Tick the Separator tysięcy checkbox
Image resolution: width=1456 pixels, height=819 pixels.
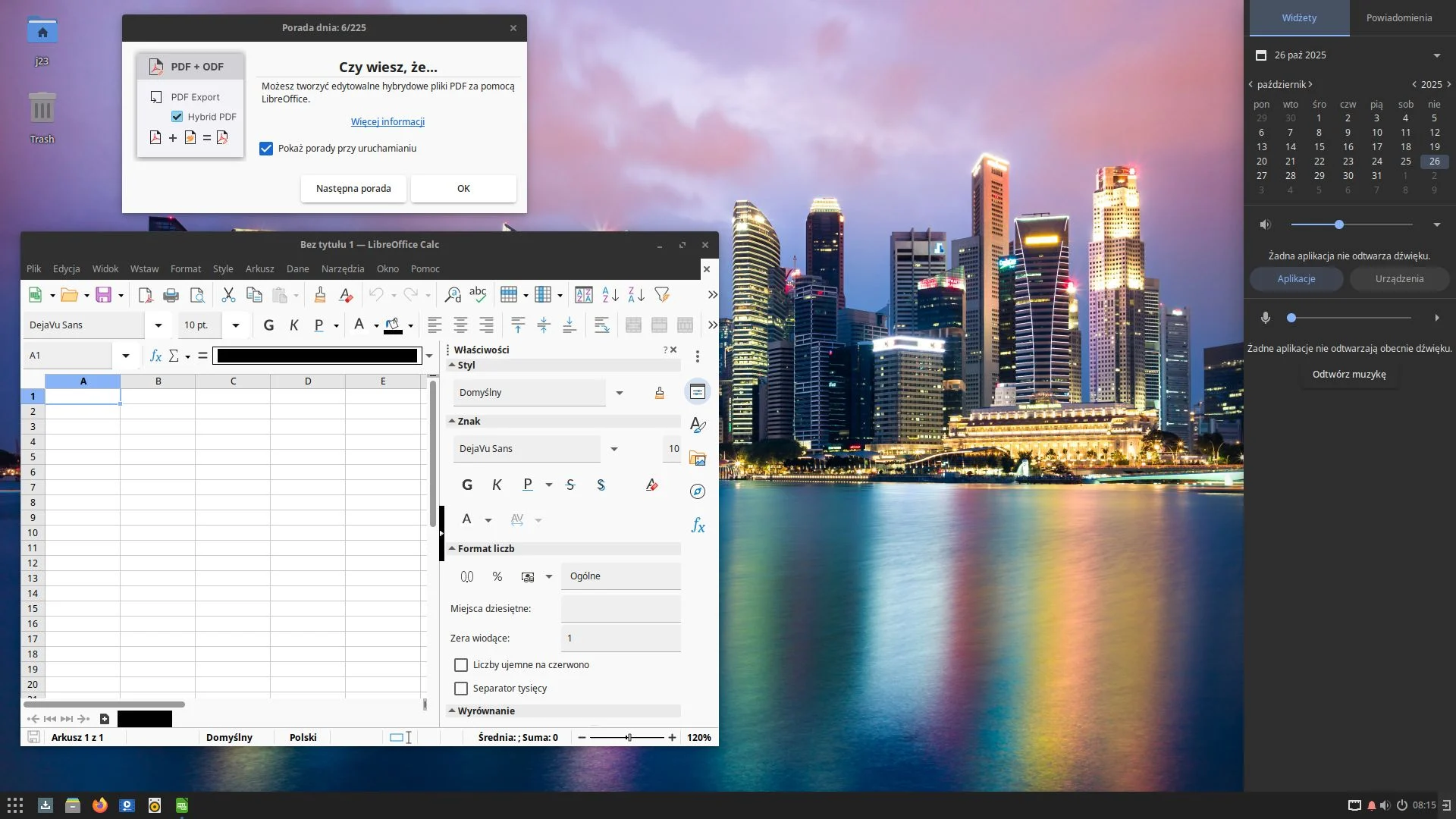coord(461,689)
